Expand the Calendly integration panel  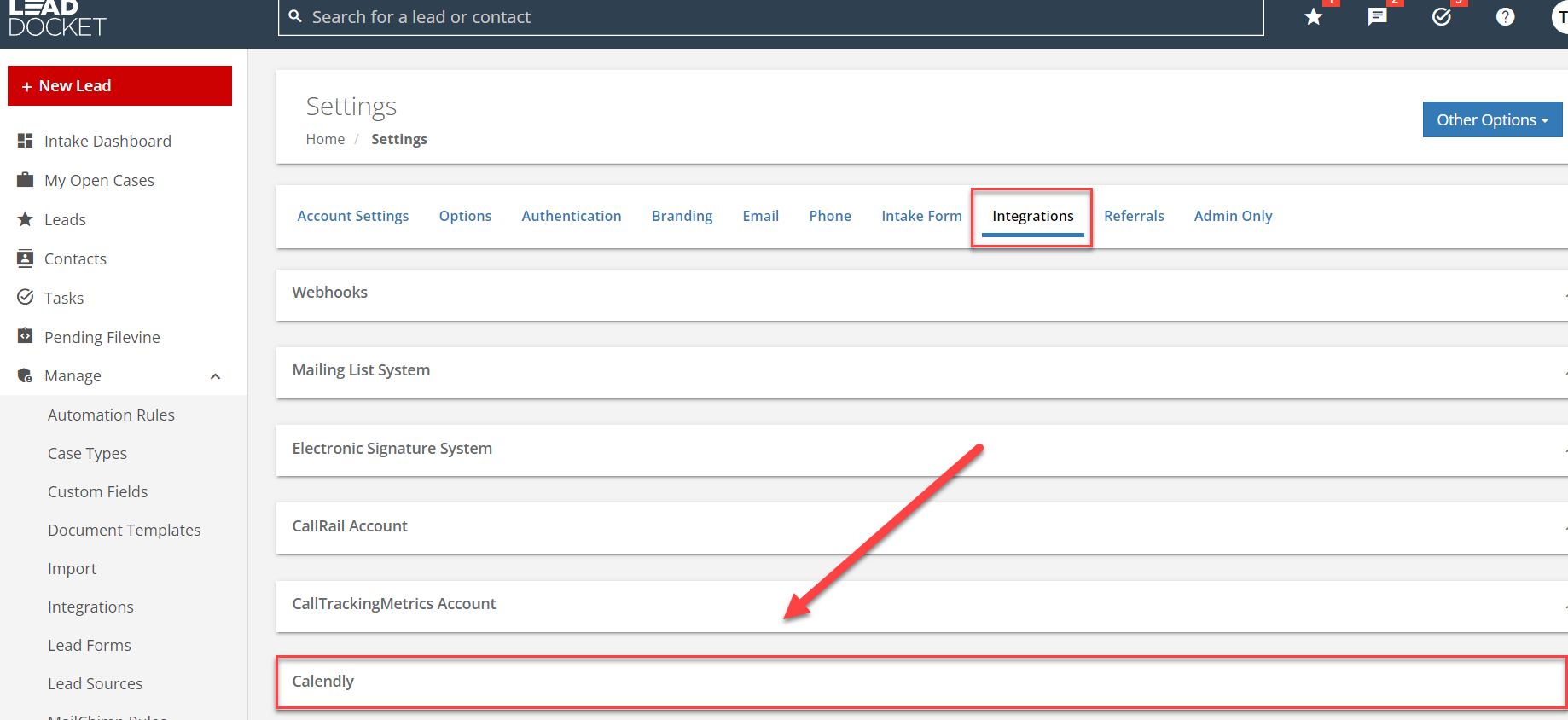coord(921,682)
